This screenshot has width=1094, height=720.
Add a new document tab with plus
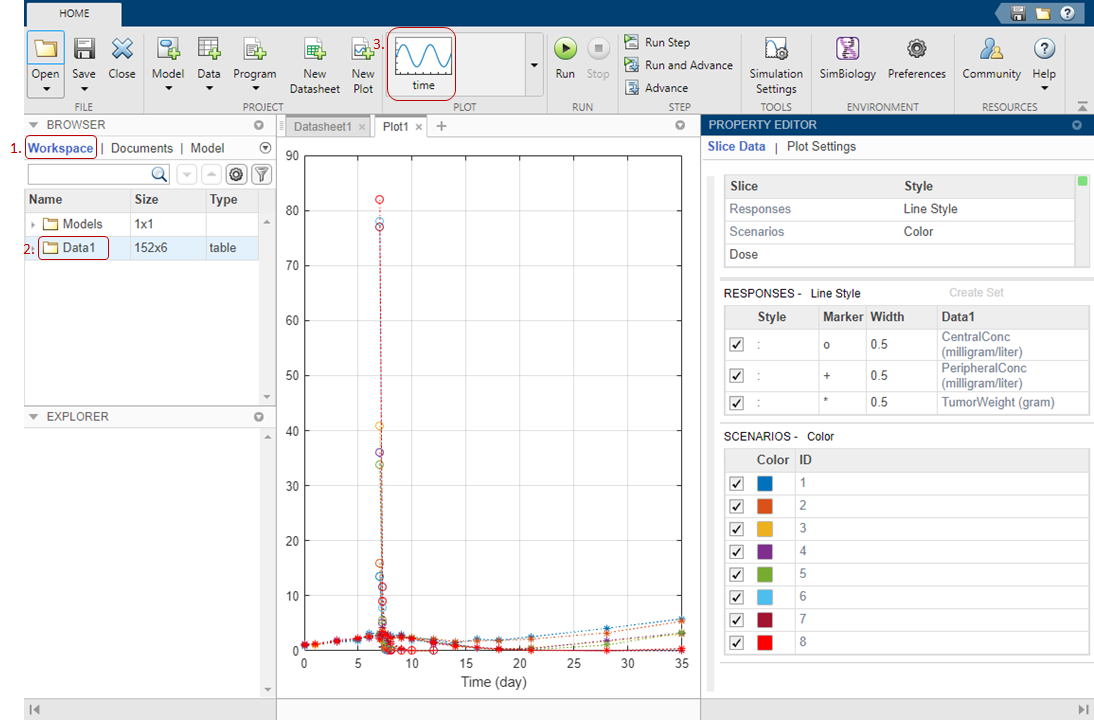441,126
